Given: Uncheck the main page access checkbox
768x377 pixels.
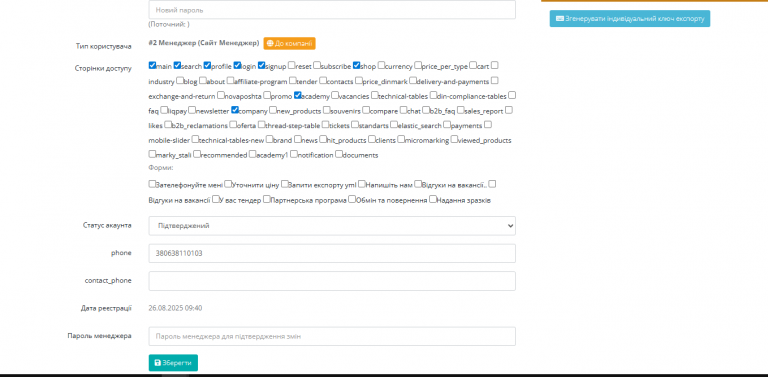Looking at the screenshot, I should tap(152, 65).
